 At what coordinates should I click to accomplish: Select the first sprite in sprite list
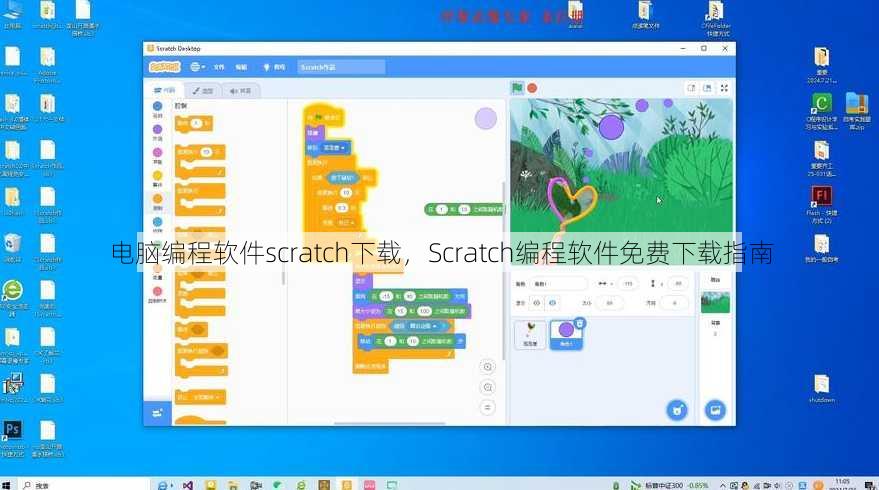coord(530,334)
